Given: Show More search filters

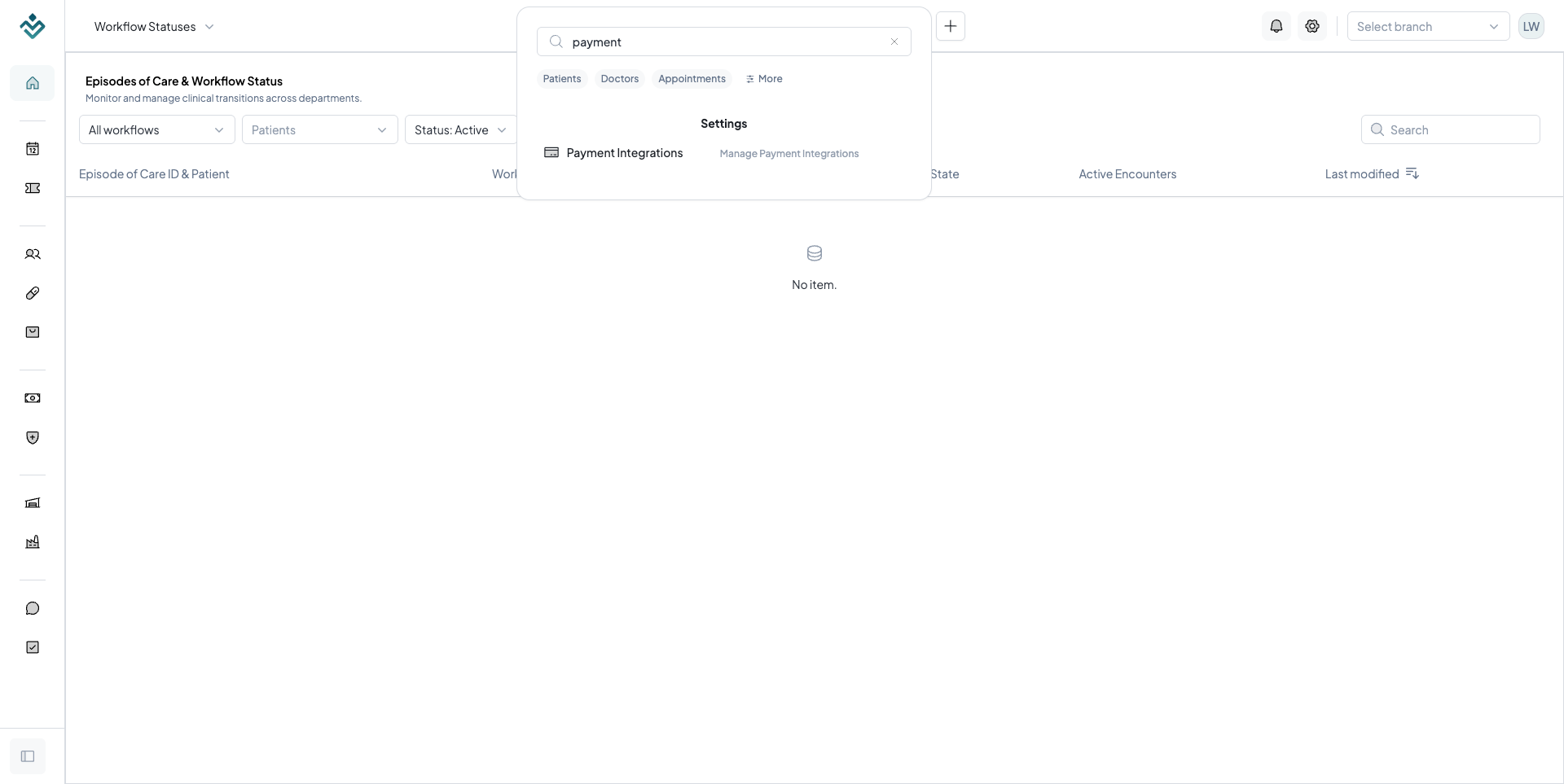Looking at the screenshot, I should (764, 79).
